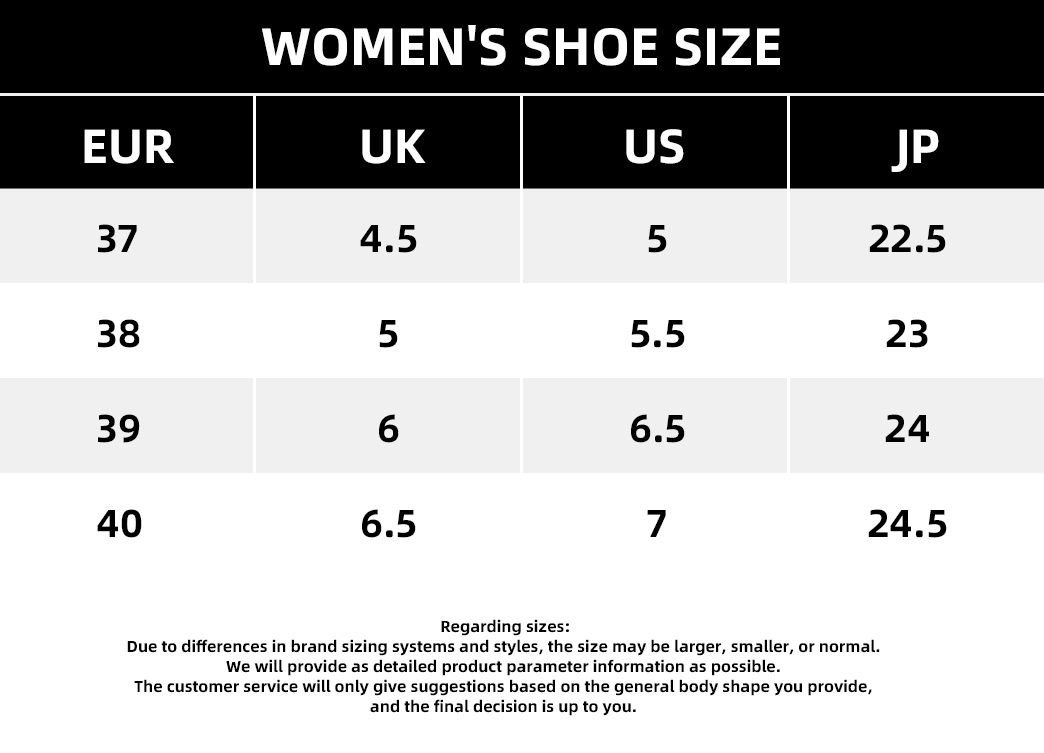Click US size 5.5 cell
The width and height of the screenshot is (1044, 753).
pos(655,332)
